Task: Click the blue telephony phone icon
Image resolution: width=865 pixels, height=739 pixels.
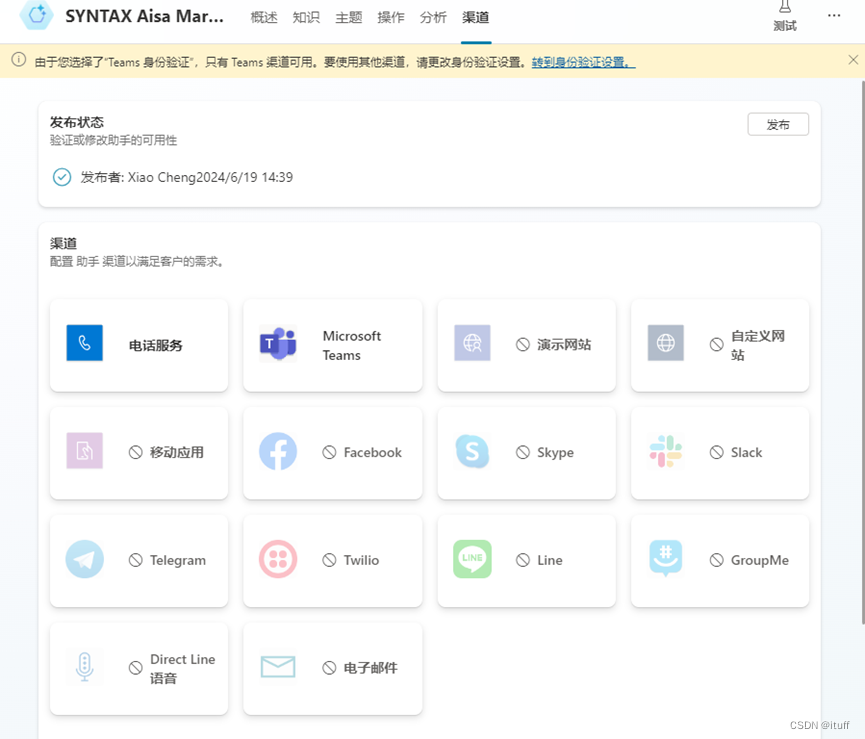Action: coord(84,342)
